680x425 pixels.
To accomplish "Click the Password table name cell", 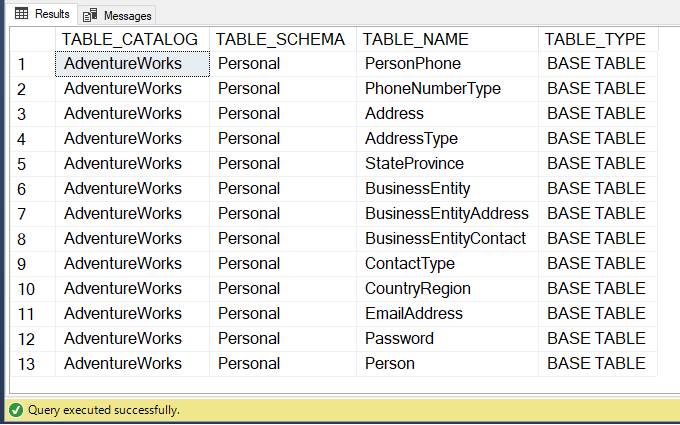I will [448, 339].
